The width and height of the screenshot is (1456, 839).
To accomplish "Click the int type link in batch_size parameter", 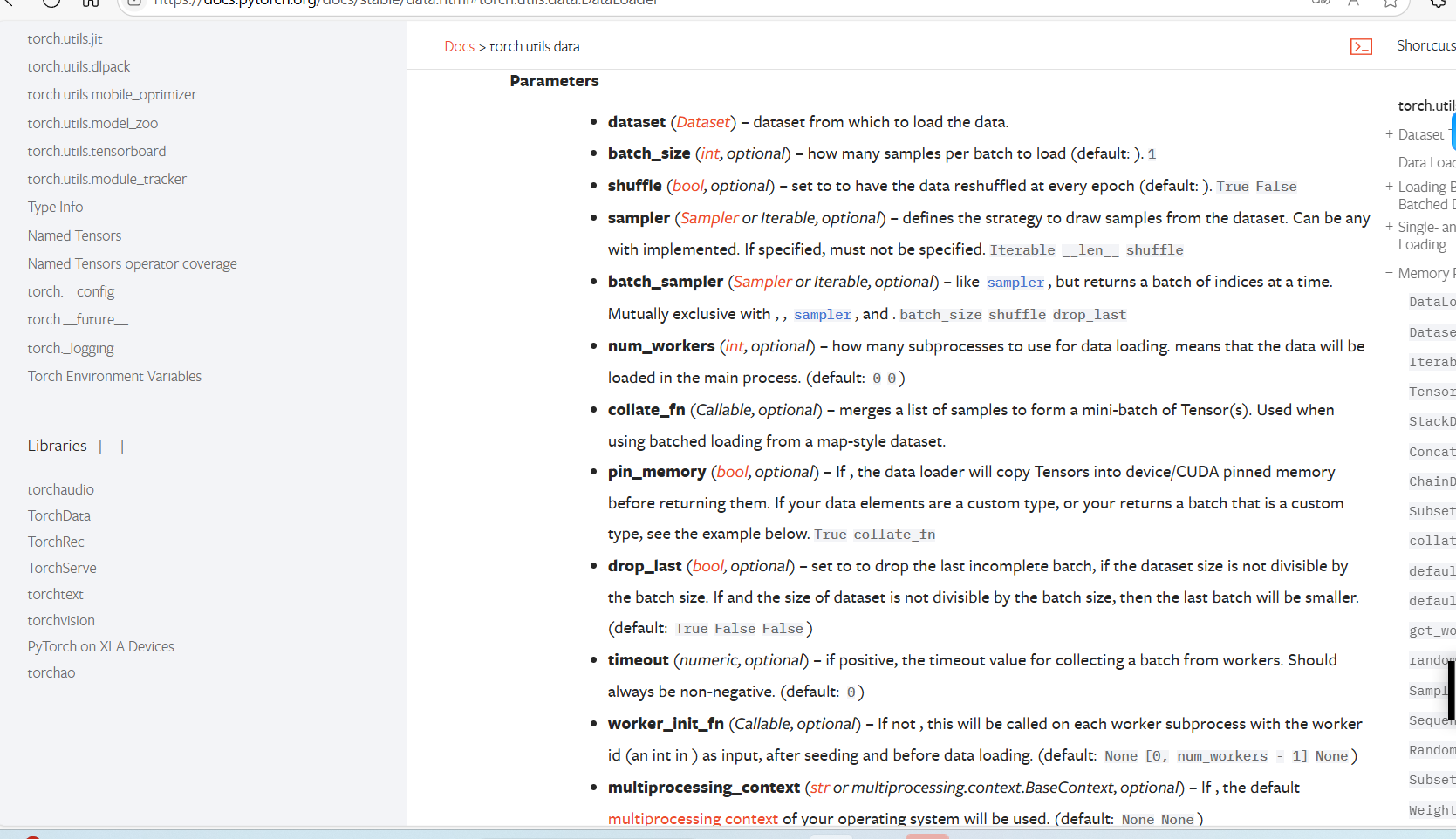I will point(709,154).
